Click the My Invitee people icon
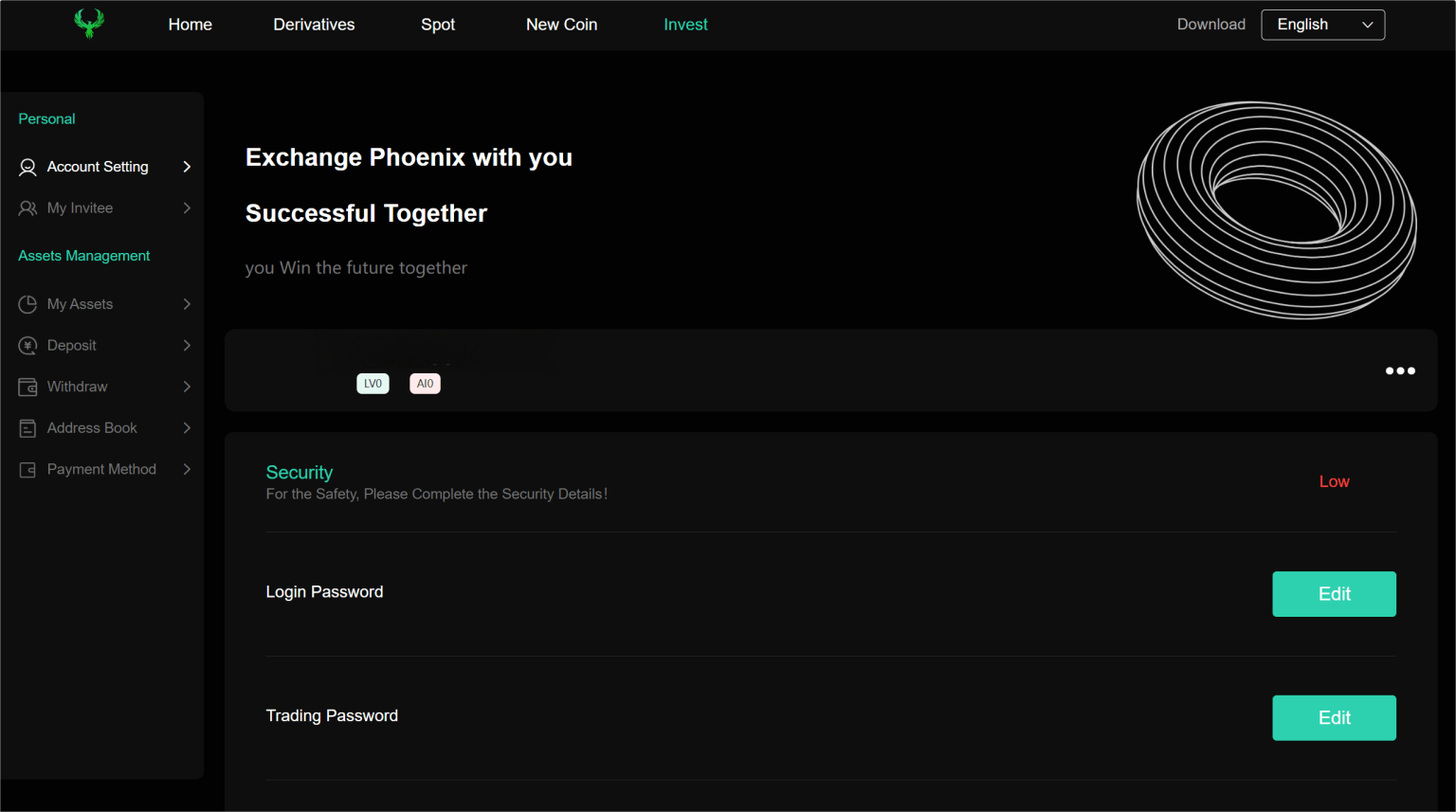The image size is (1456, 812). point(27,208)
